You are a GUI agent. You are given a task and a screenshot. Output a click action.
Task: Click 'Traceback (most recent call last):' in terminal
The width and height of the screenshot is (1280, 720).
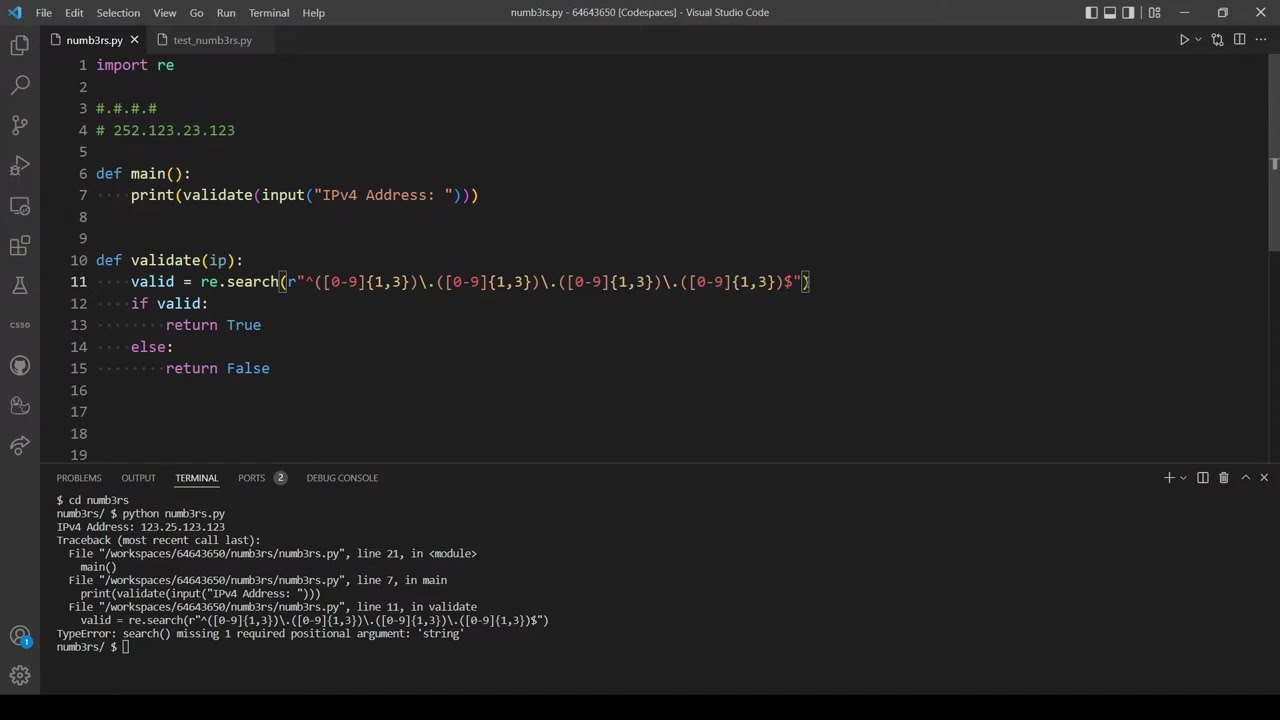click(x=158, y=540)
